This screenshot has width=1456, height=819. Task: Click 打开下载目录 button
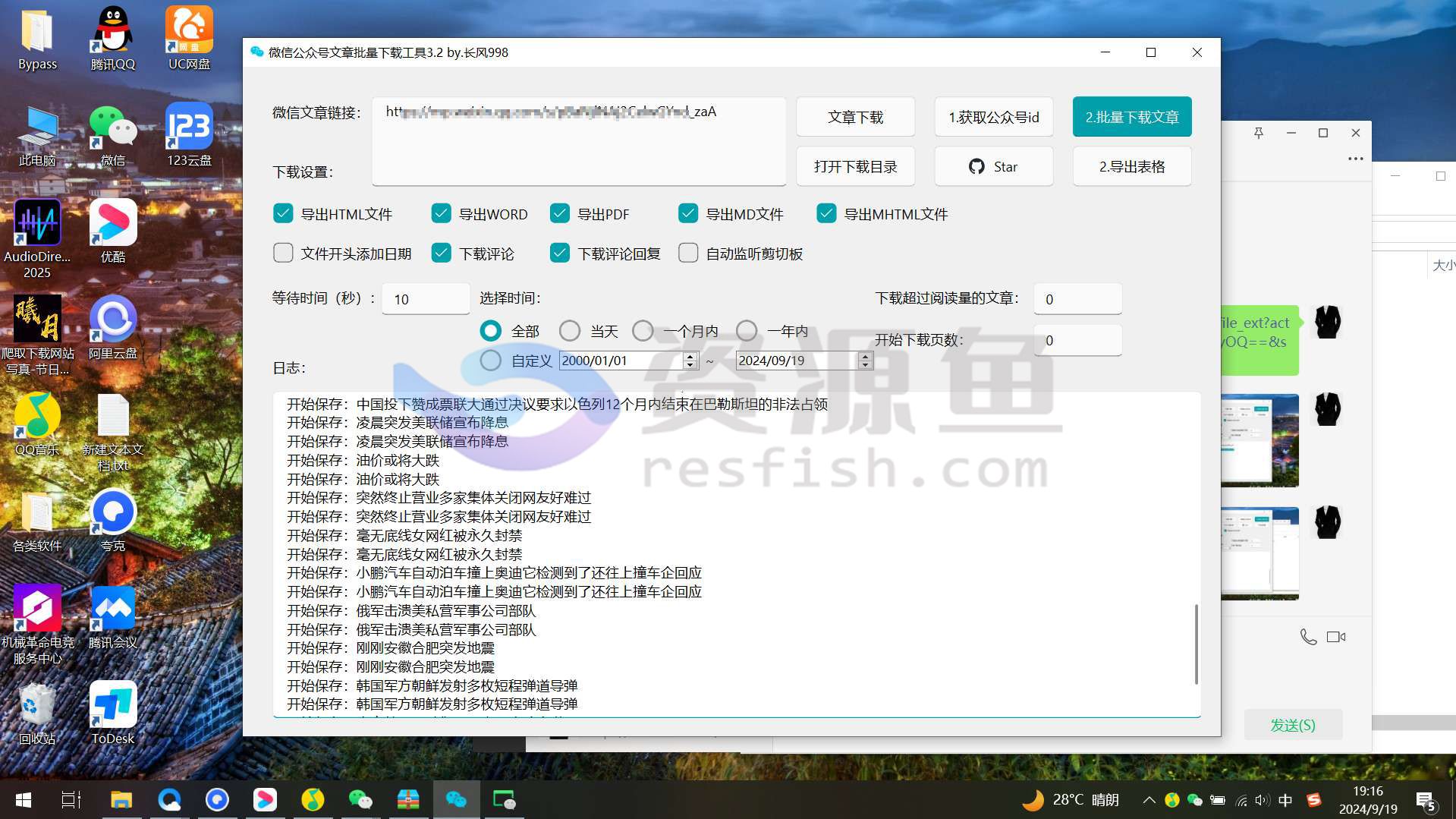pyautogui.click(x=855, y=166)
